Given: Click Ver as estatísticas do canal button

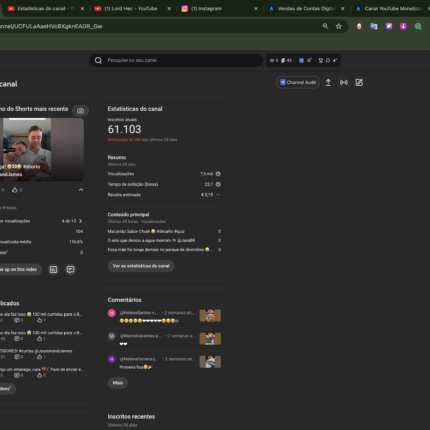Looking at the screenshot, I should click(141, 266).
